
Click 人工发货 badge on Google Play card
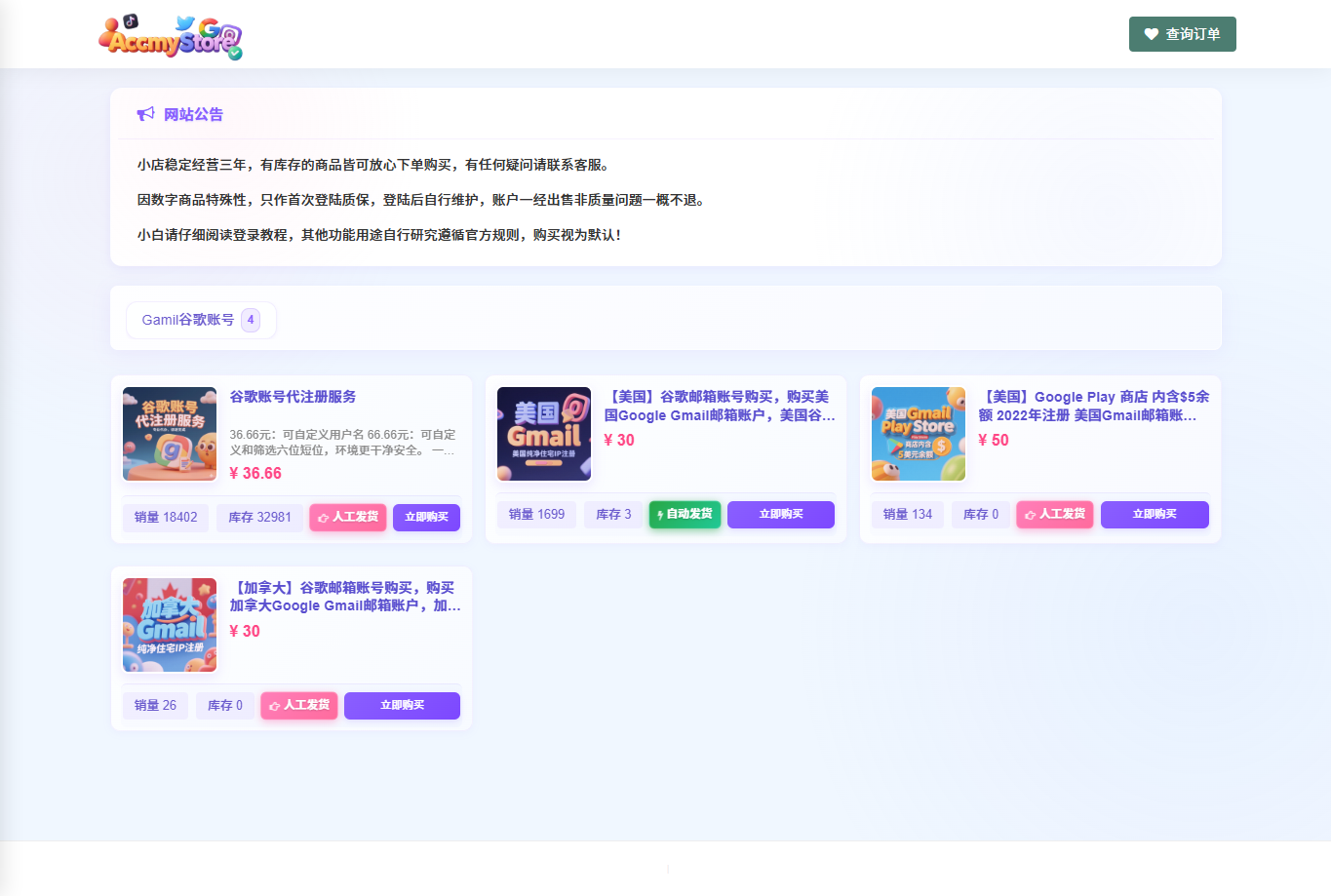1055,514
